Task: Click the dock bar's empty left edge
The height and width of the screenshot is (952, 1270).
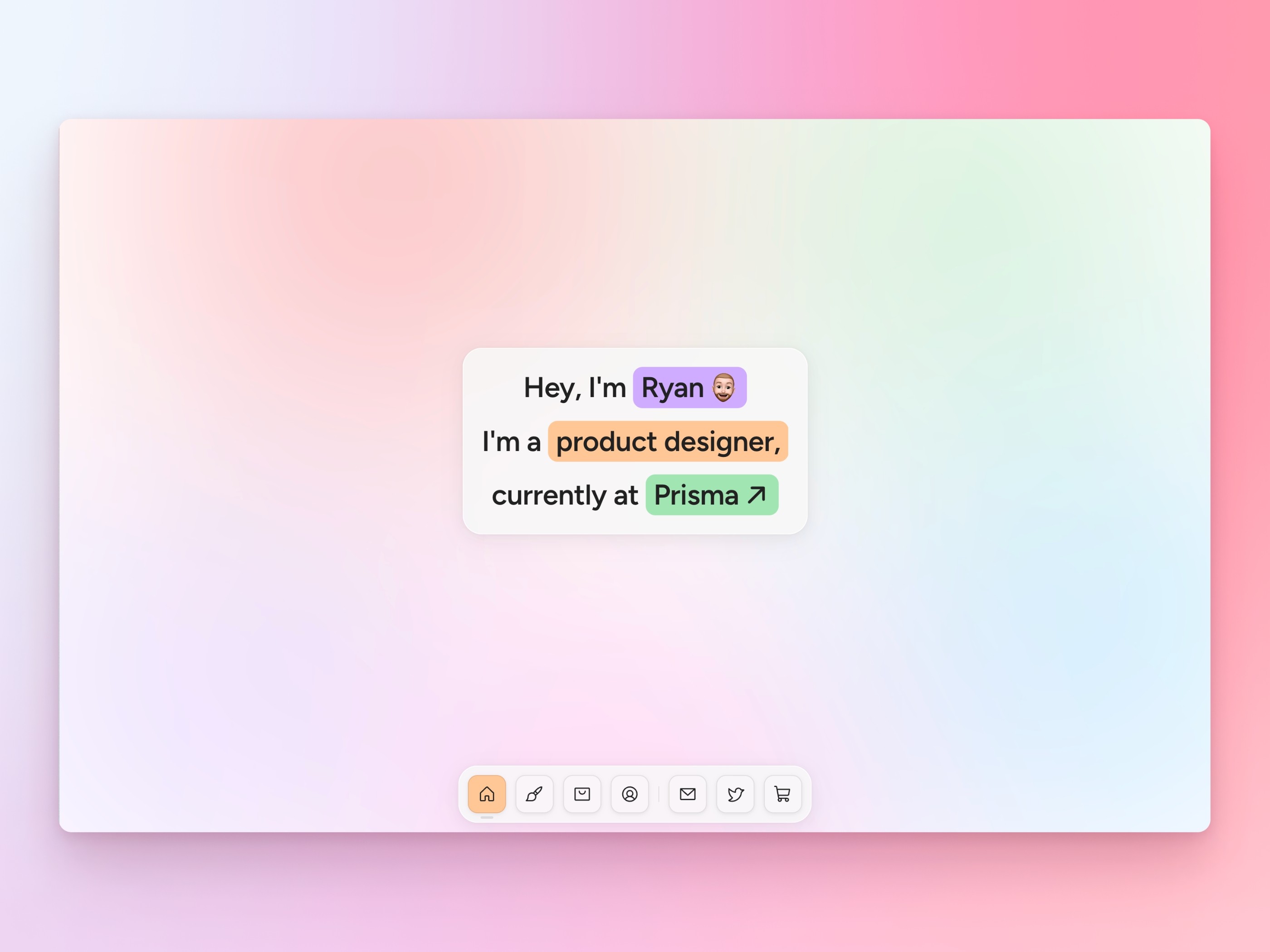Action: click(x=463, y=794)
